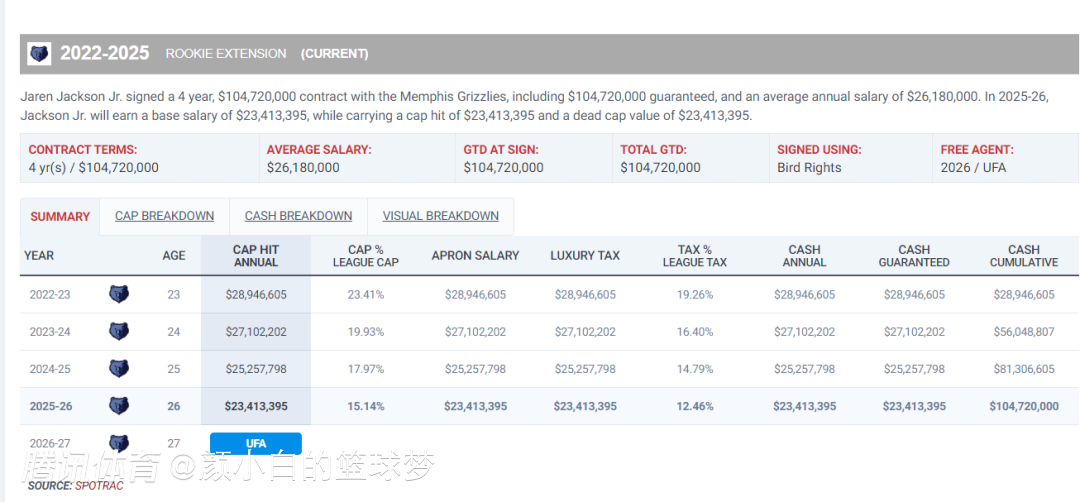Click the Apron Salary column header
The image size is (1080, 502).
[475, 256]
